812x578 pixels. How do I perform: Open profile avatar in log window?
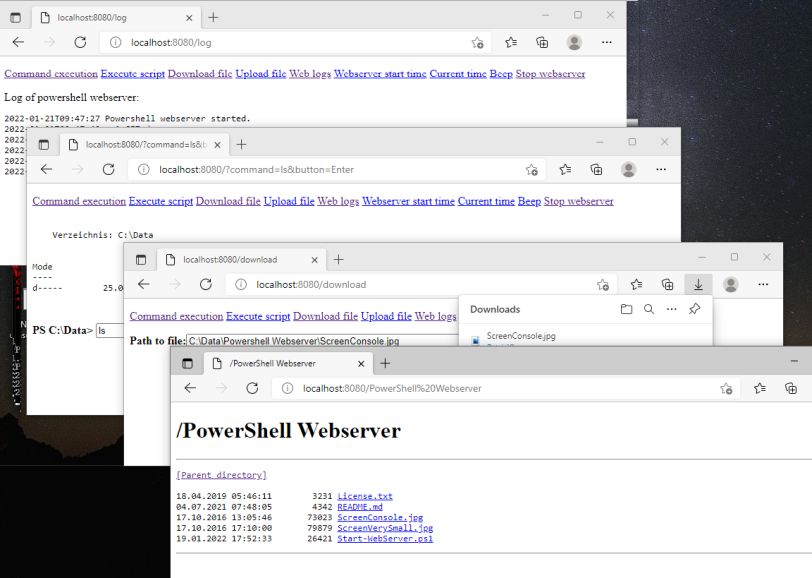point(574,42)
